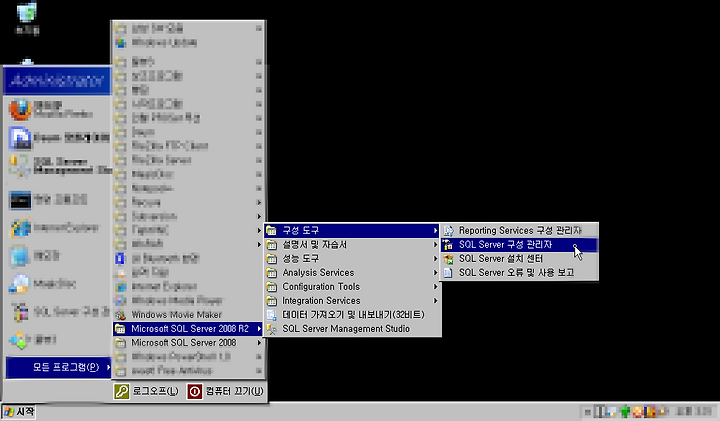Launch SQL Server 구성 관리자
Screen dimensions: 720x421
(x=519, y=245)
